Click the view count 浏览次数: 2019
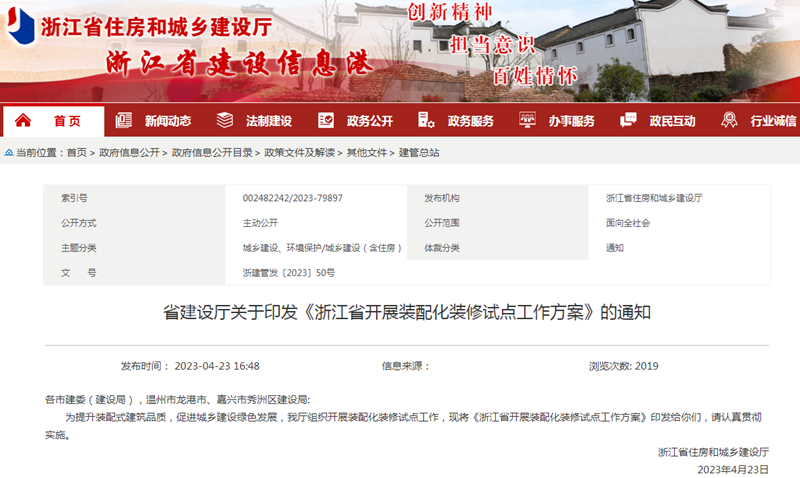 pyautogui.click(x=623, y=366)
